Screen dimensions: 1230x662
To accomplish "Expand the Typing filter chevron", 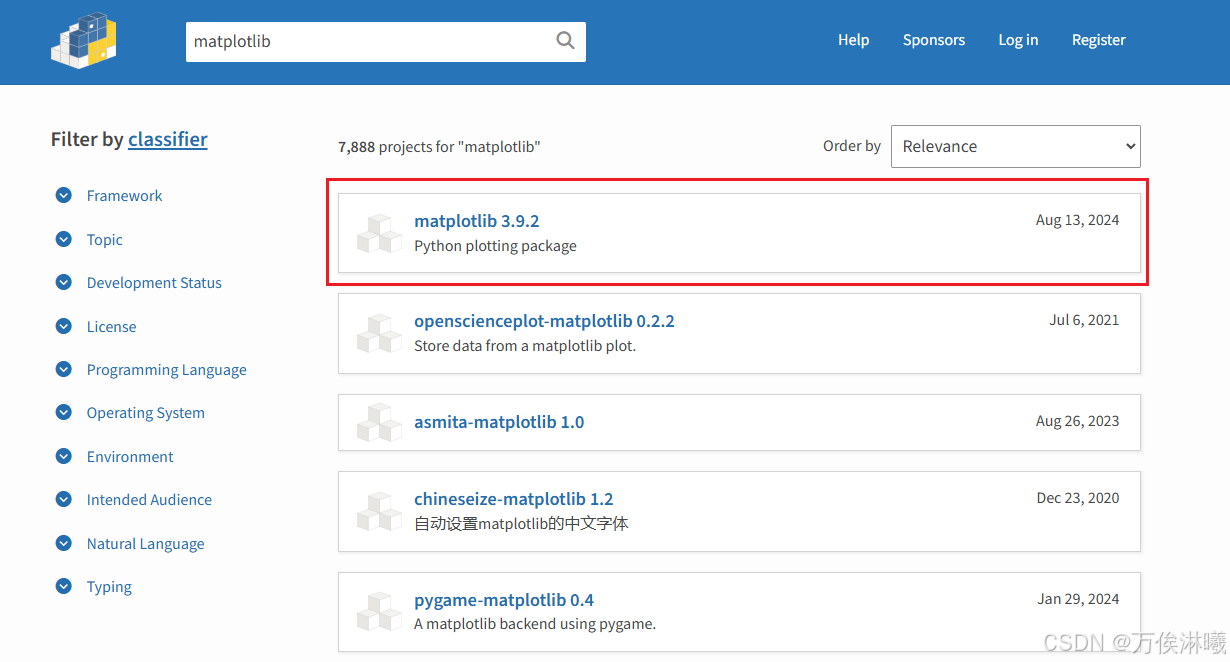I will click(64, 587).
